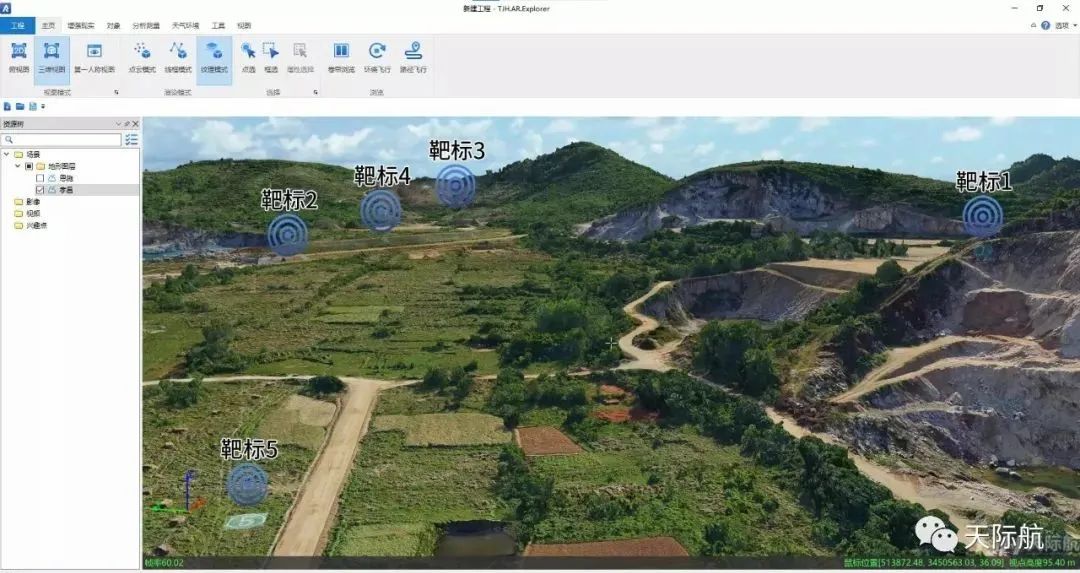Activate first-person view (第一人称视图)
The height and width of the screenshot is (573, 1080).
pyautogui.click(x=94, y=56)
